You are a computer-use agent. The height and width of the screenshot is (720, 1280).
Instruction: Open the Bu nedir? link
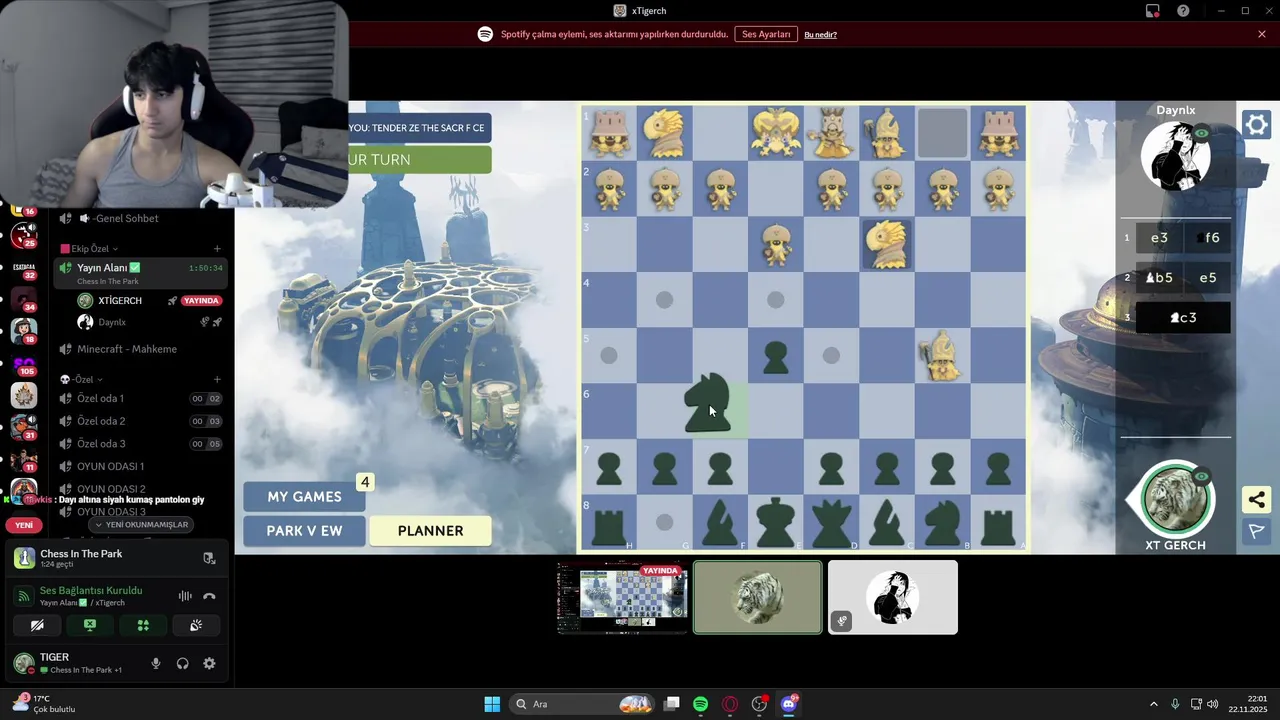pos(820,35)
